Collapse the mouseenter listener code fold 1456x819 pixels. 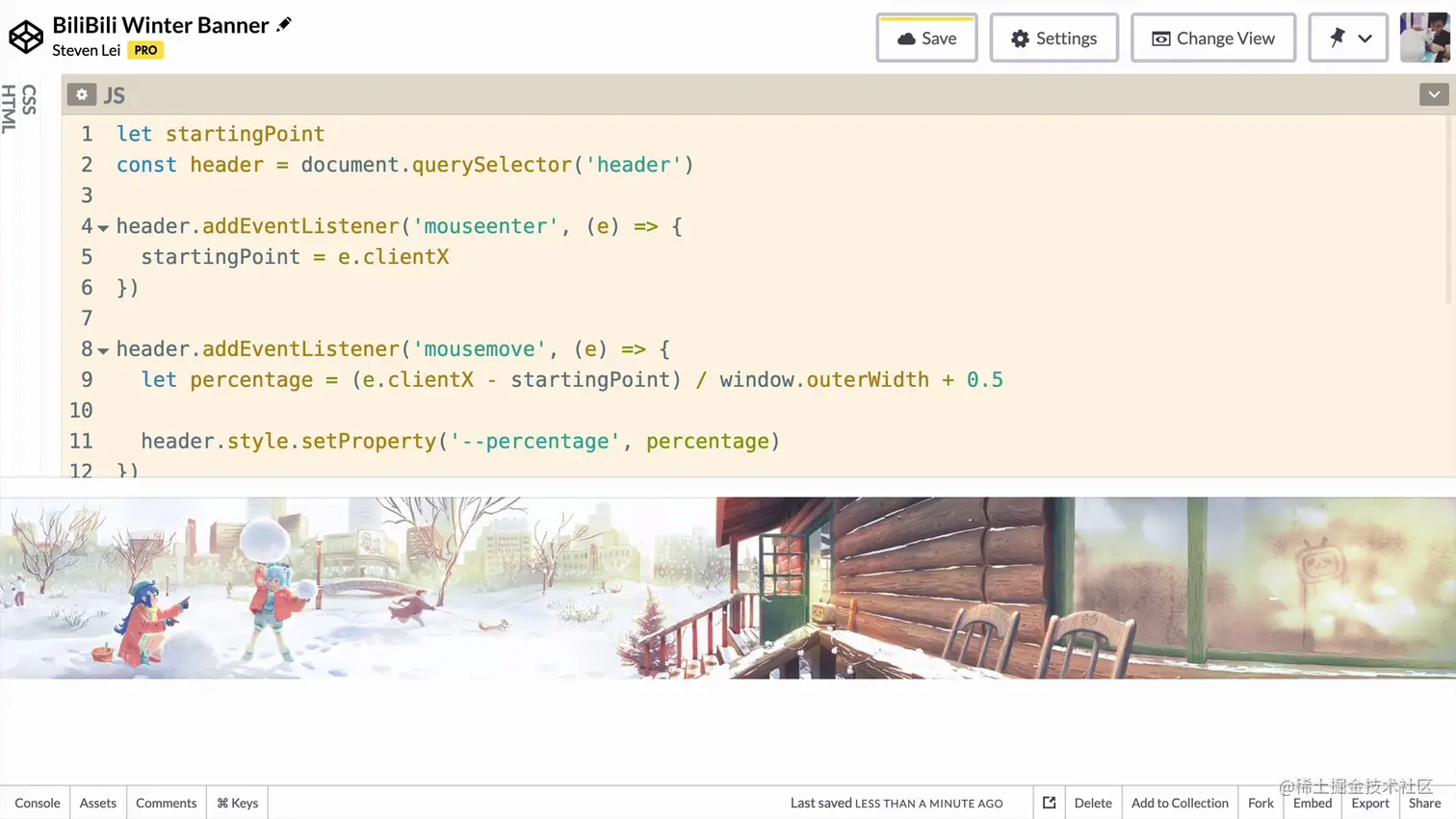click(x=103, y=228)
